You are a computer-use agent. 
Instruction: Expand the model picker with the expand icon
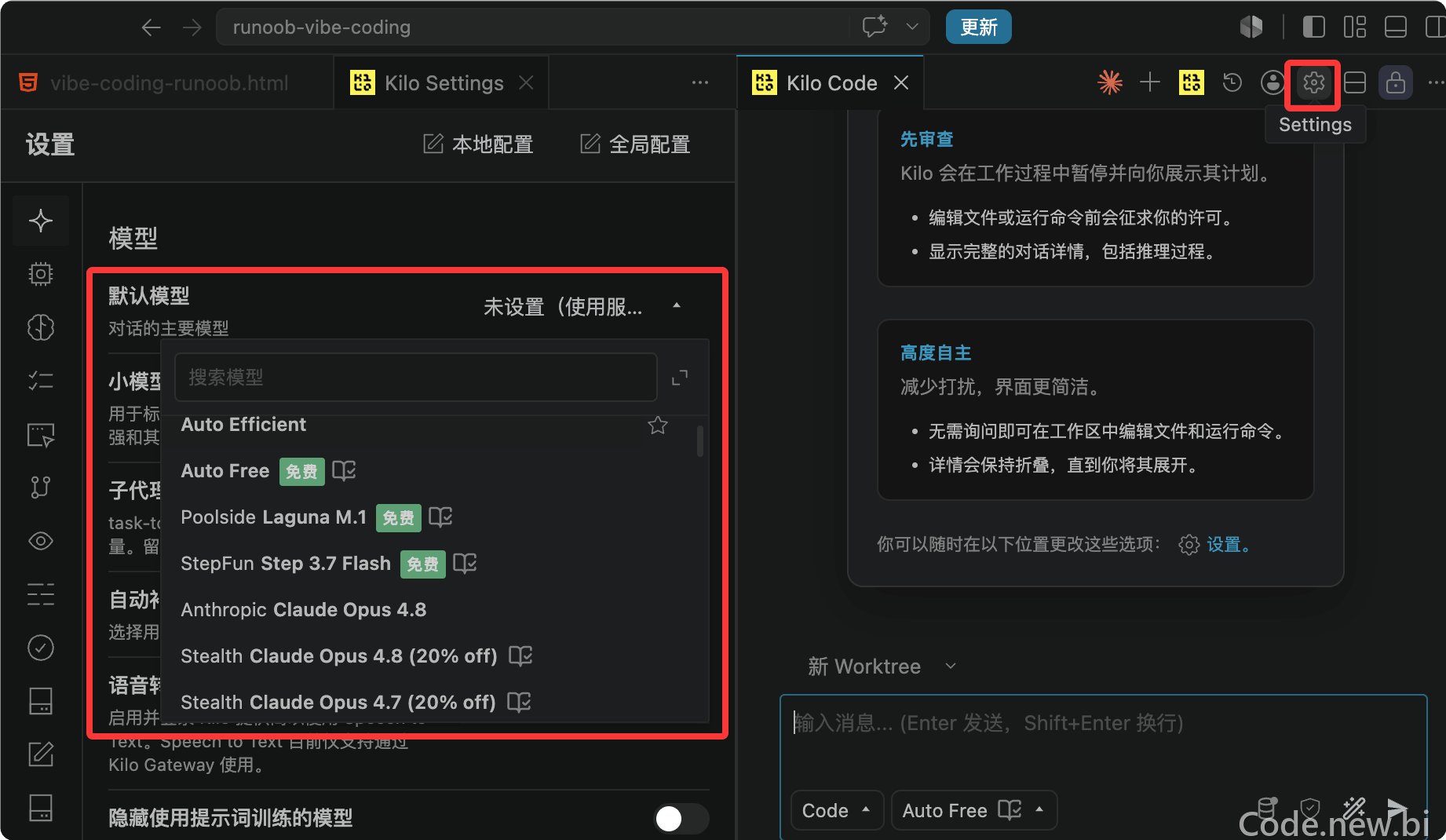coord(680,378)
